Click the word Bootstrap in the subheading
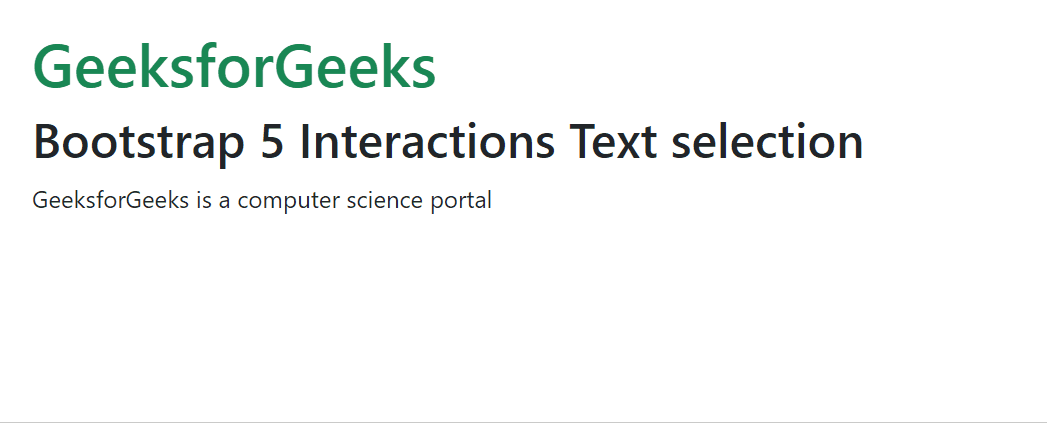 coord(139,144)
